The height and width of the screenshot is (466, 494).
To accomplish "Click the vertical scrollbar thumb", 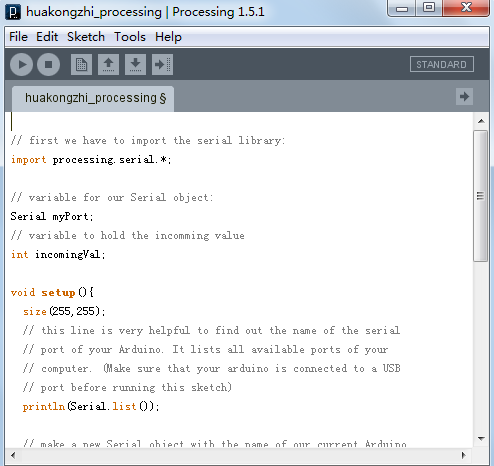I will click(x=480, y=196).
